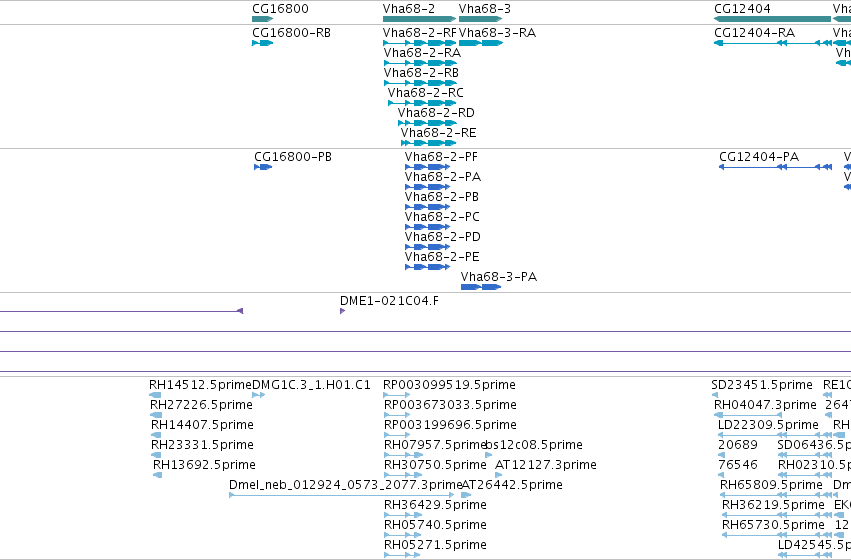Select the Vha68-3 gene label
This screenshot has width=851, height=560.
coord(485,9)
